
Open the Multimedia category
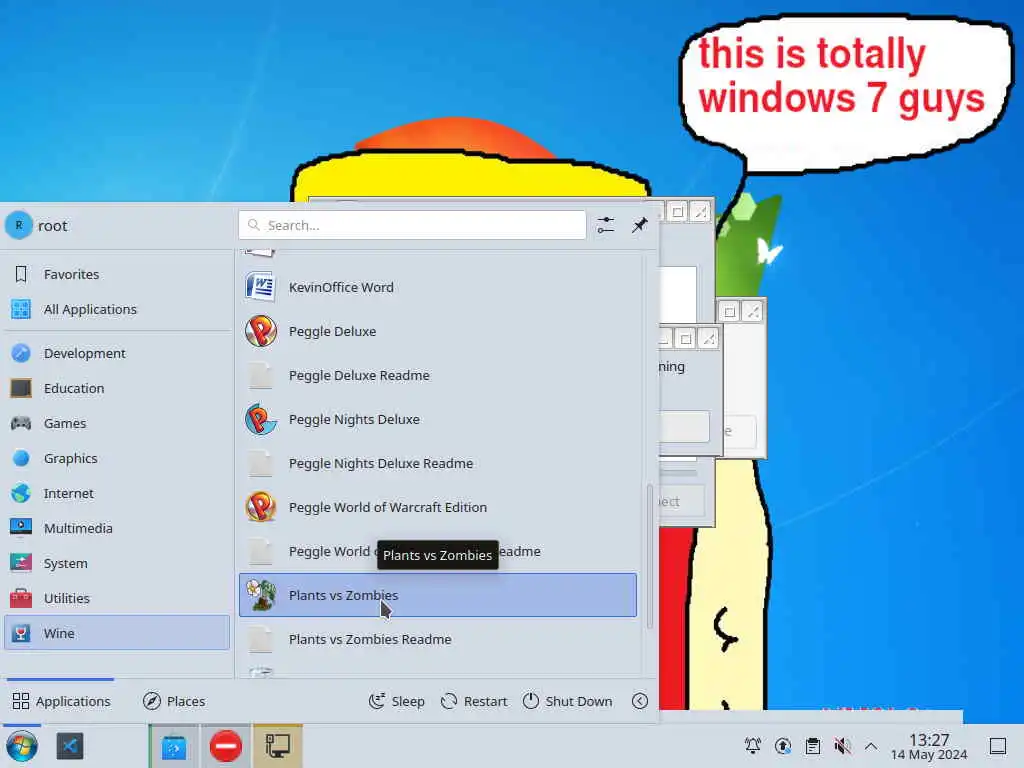tap(117, 528)
